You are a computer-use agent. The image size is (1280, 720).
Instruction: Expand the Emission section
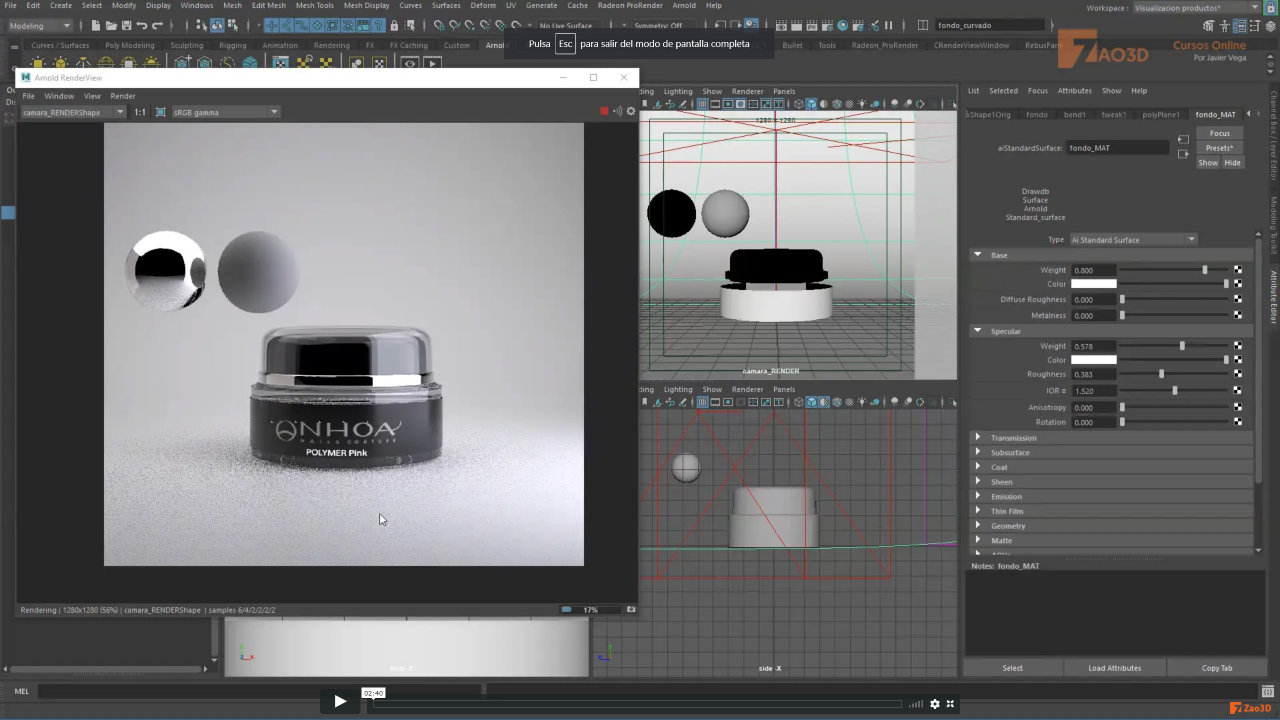978,496
